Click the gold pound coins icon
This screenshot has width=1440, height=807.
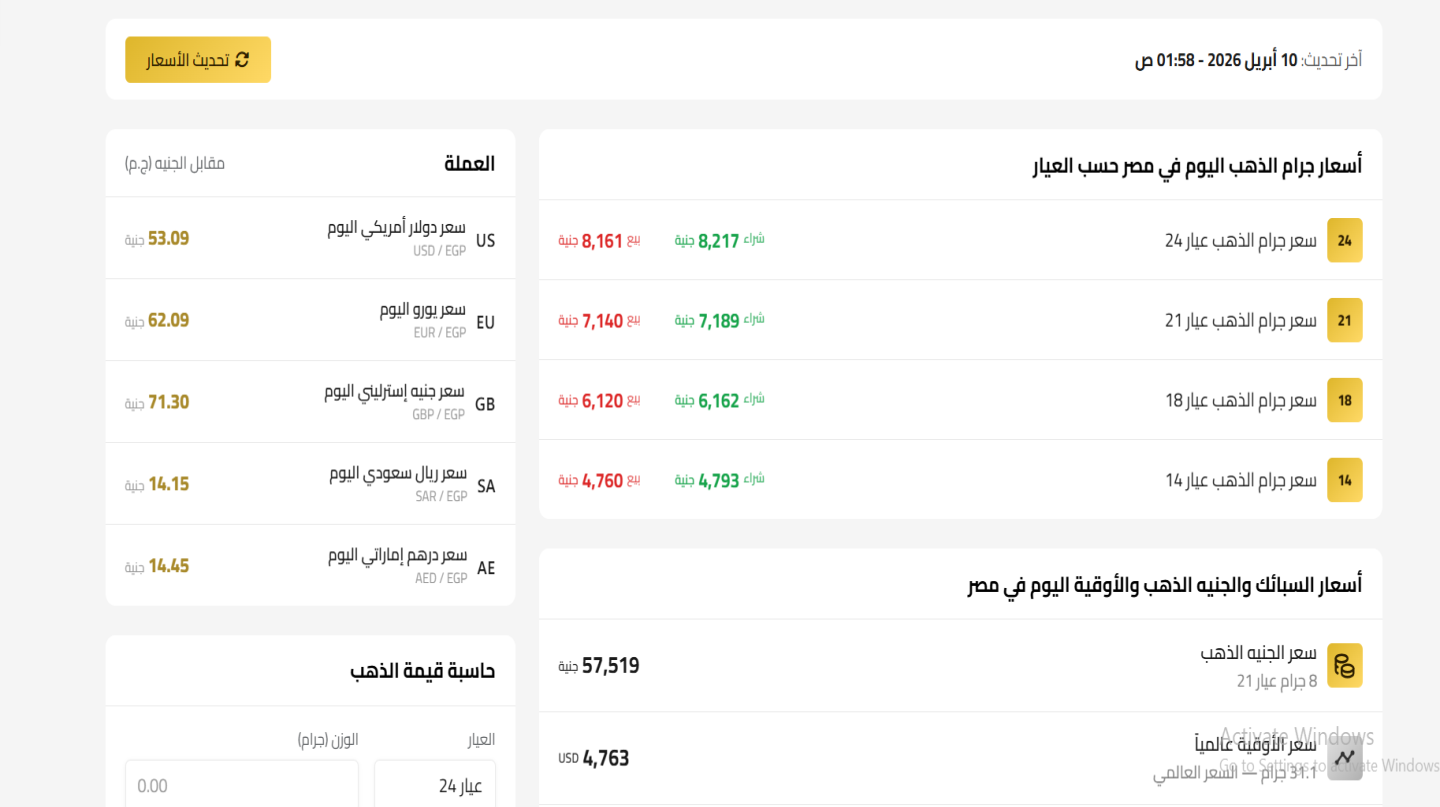pyautogui.click(x=1344, y=665)
